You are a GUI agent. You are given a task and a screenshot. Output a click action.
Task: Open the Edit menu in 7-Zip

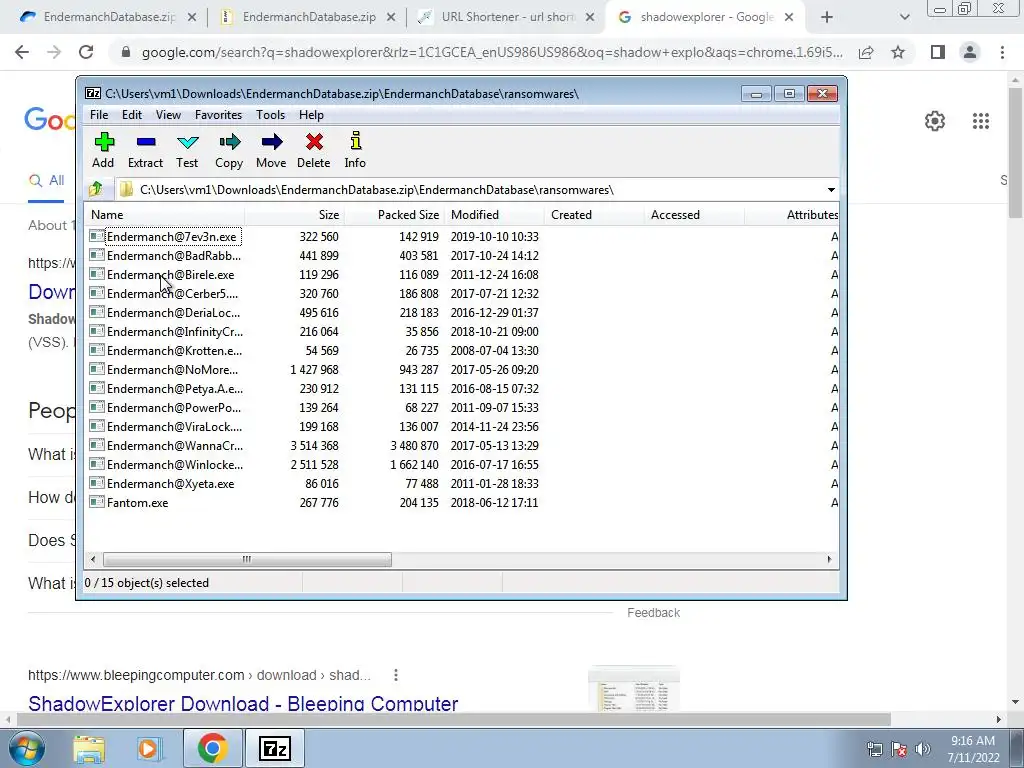[132, 115]
